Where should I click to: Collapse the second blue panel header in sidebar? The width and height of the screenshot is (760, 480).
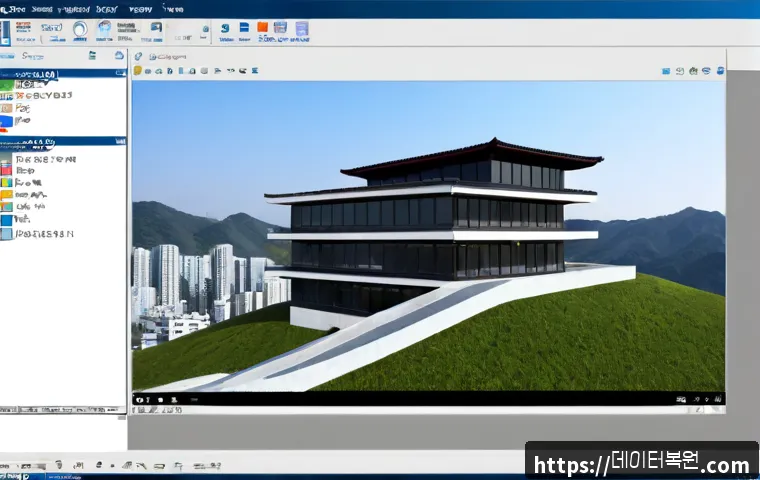point(63,142)
